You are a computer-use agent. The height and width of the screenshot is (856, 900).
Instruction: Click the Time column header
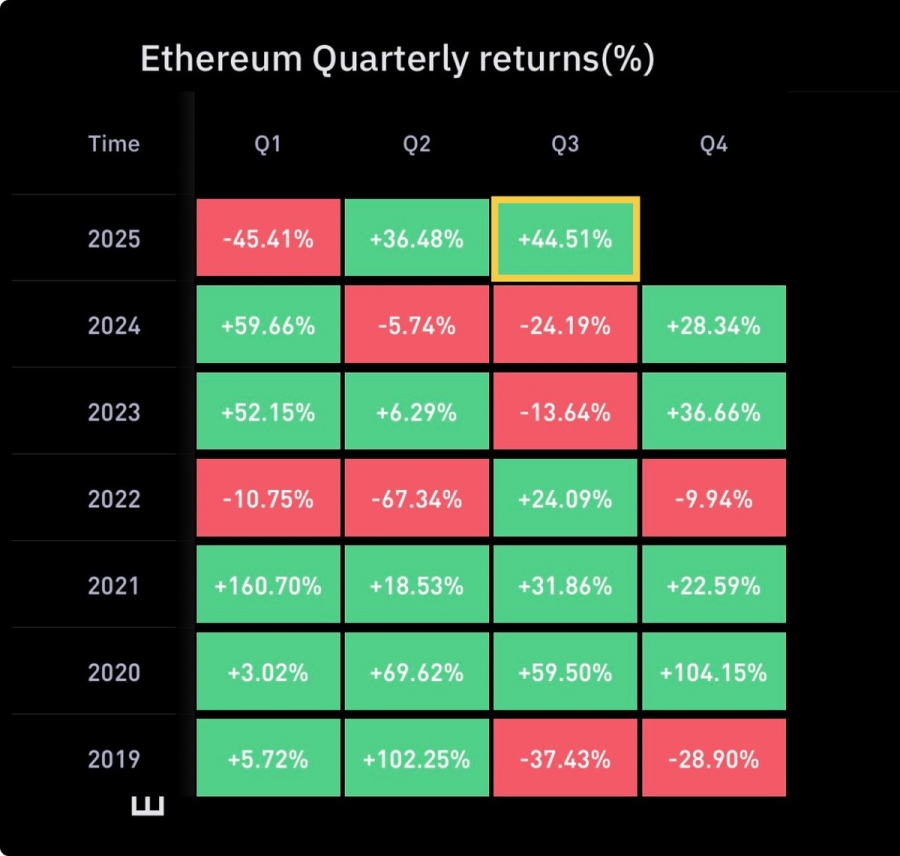pos(114,144)
